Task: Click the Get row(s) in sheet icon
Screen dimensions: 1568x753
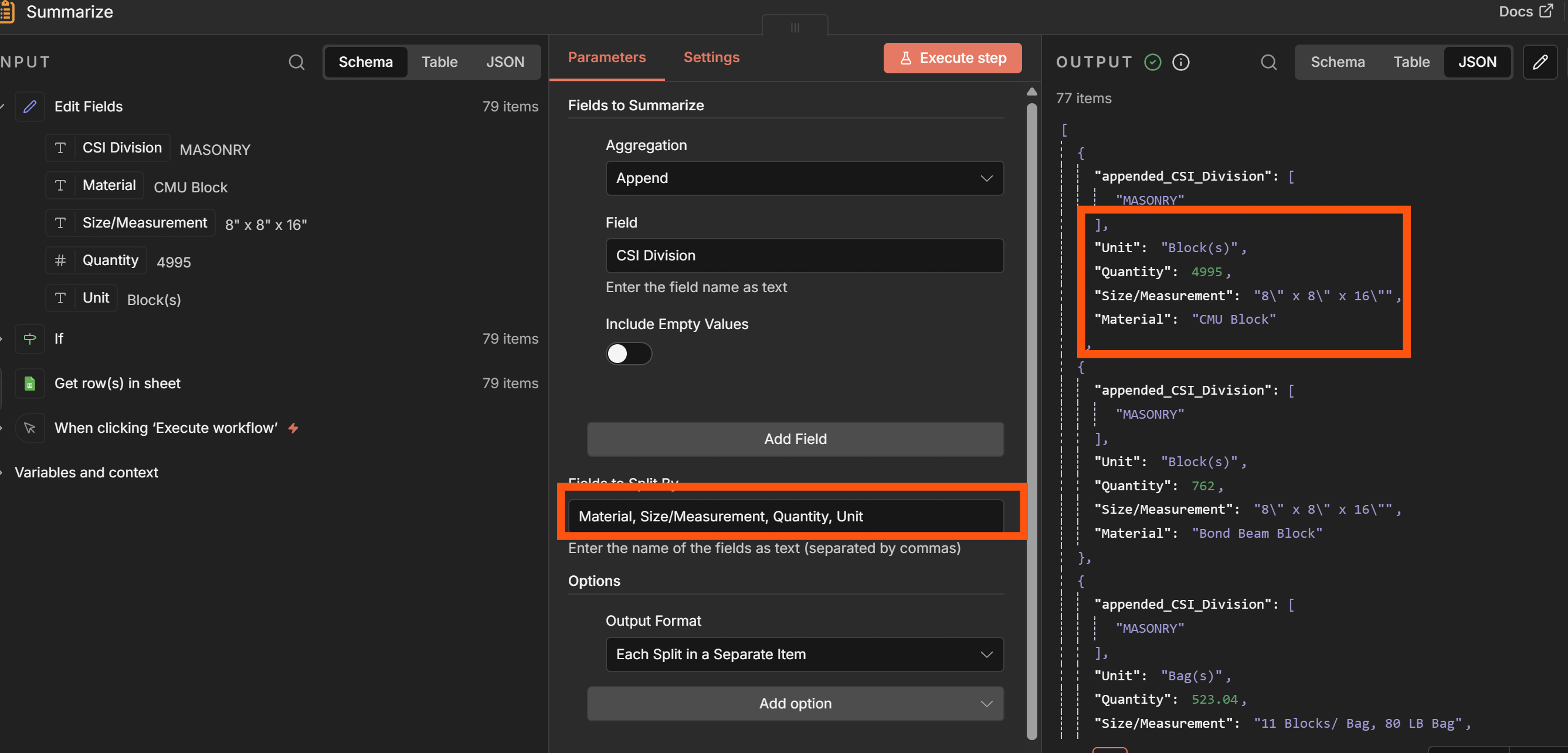Action: point(30,384)
